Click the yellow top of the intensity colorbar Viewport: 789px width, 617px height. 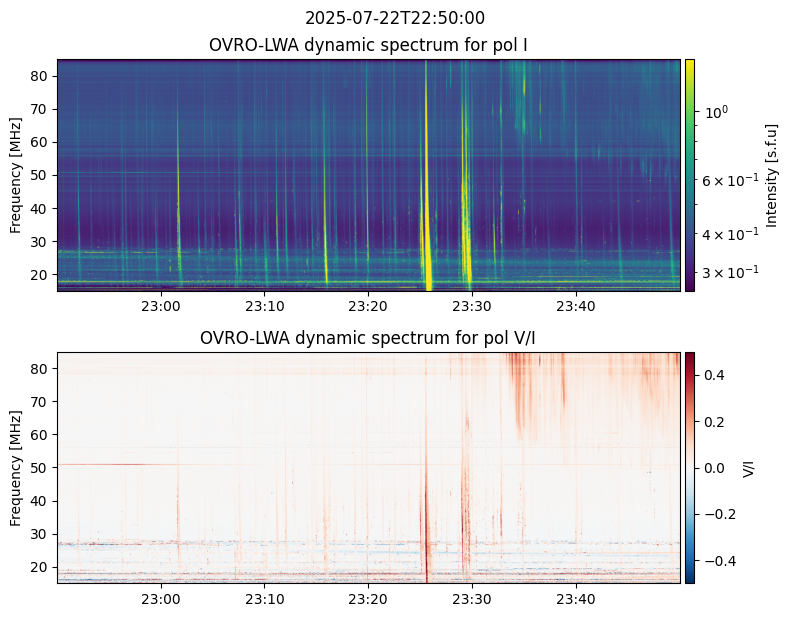tap(690, 64)
